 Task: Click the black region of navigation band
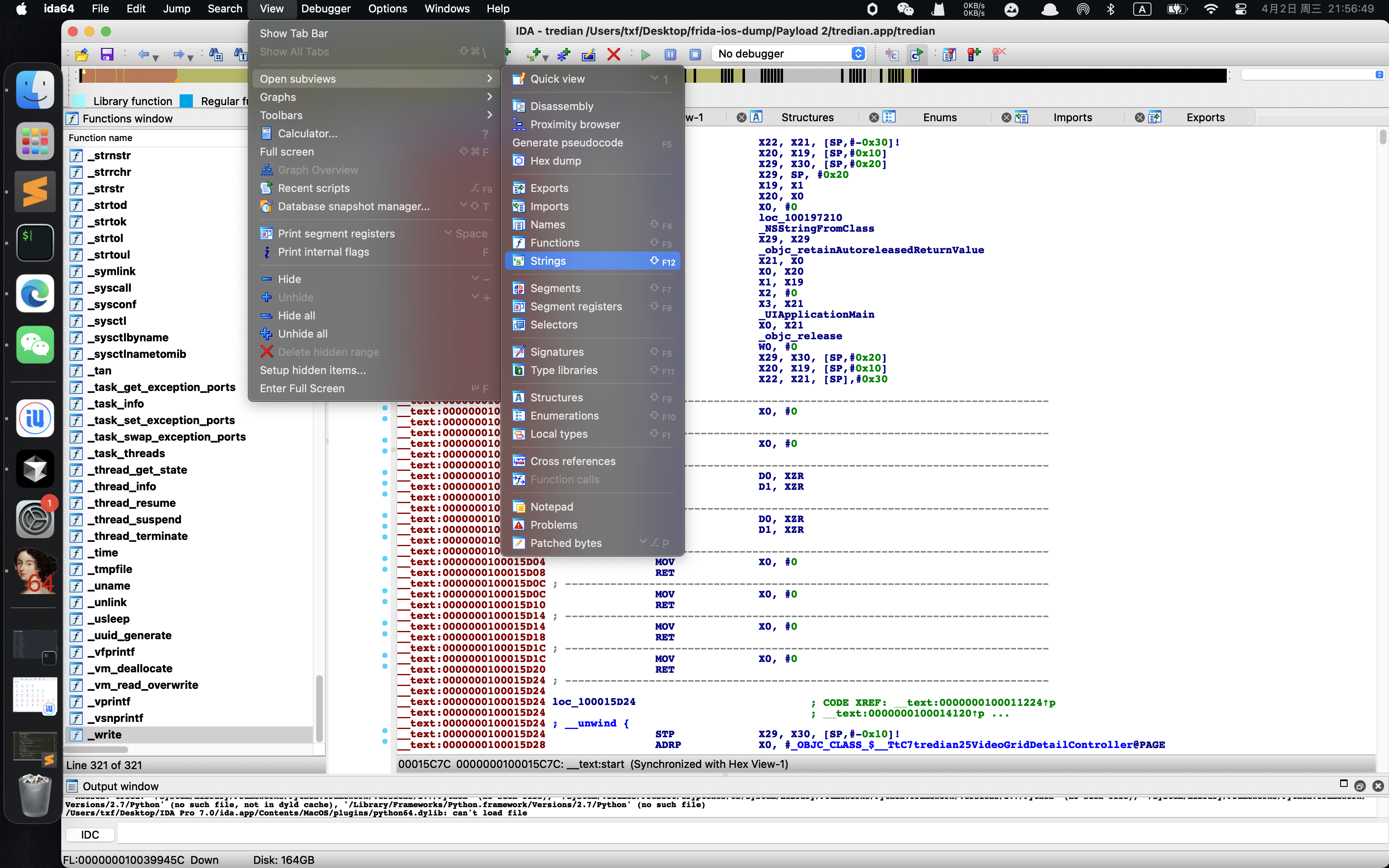point(1072,75)
